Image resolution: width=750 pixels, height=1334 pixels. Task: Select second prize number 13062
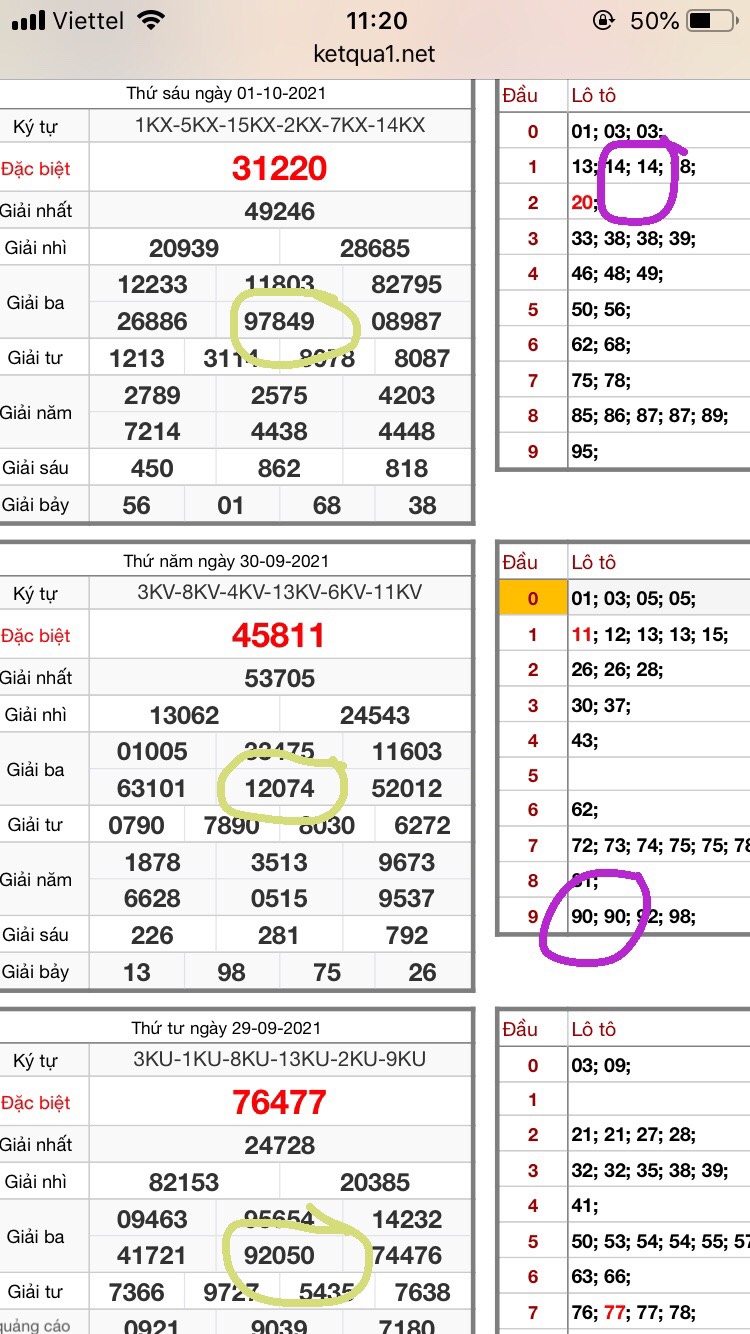(184, 715)
